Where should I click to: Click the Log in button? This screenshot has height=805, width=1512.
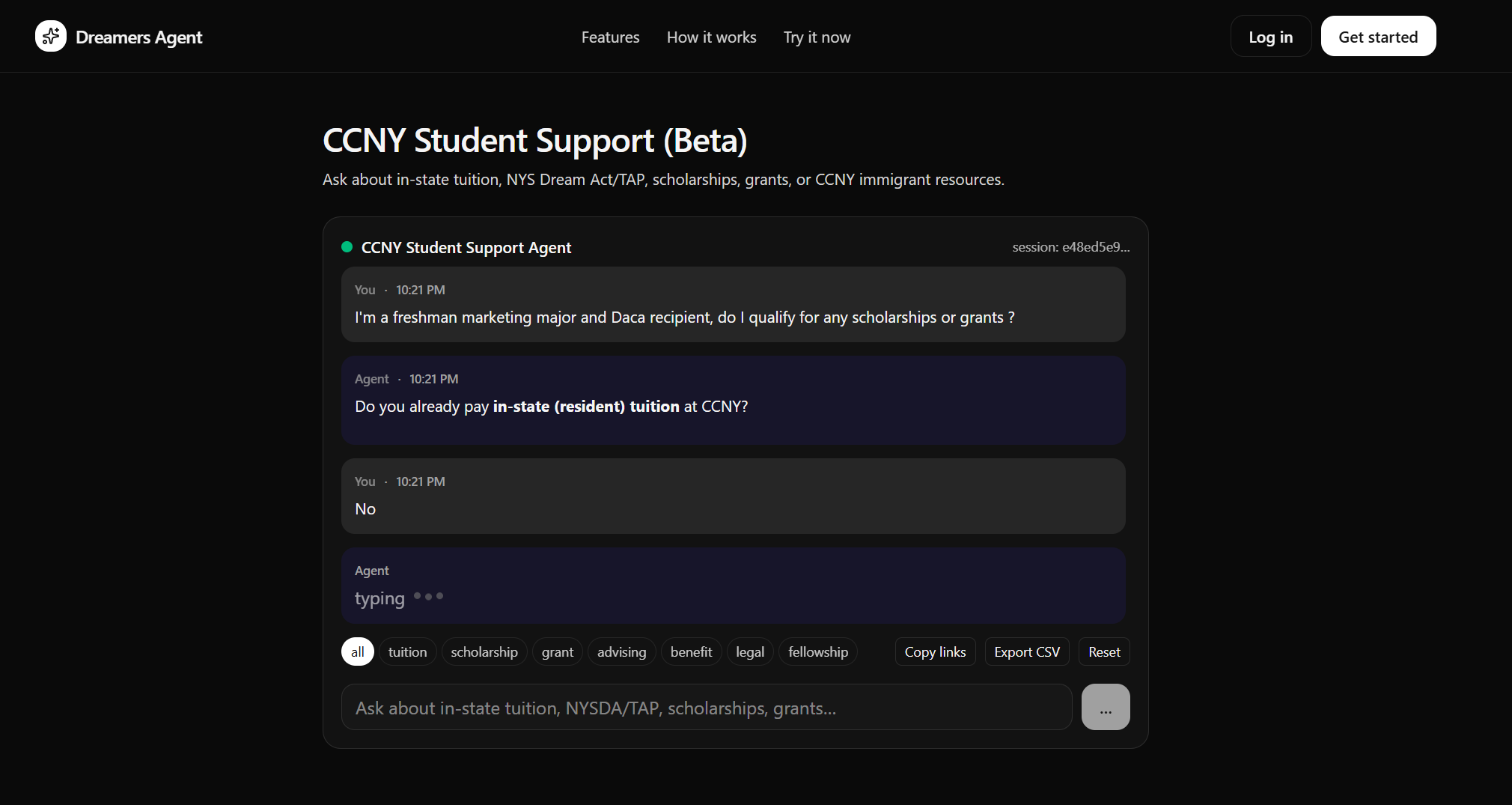pyautogui.click(x=1270, y=37)
